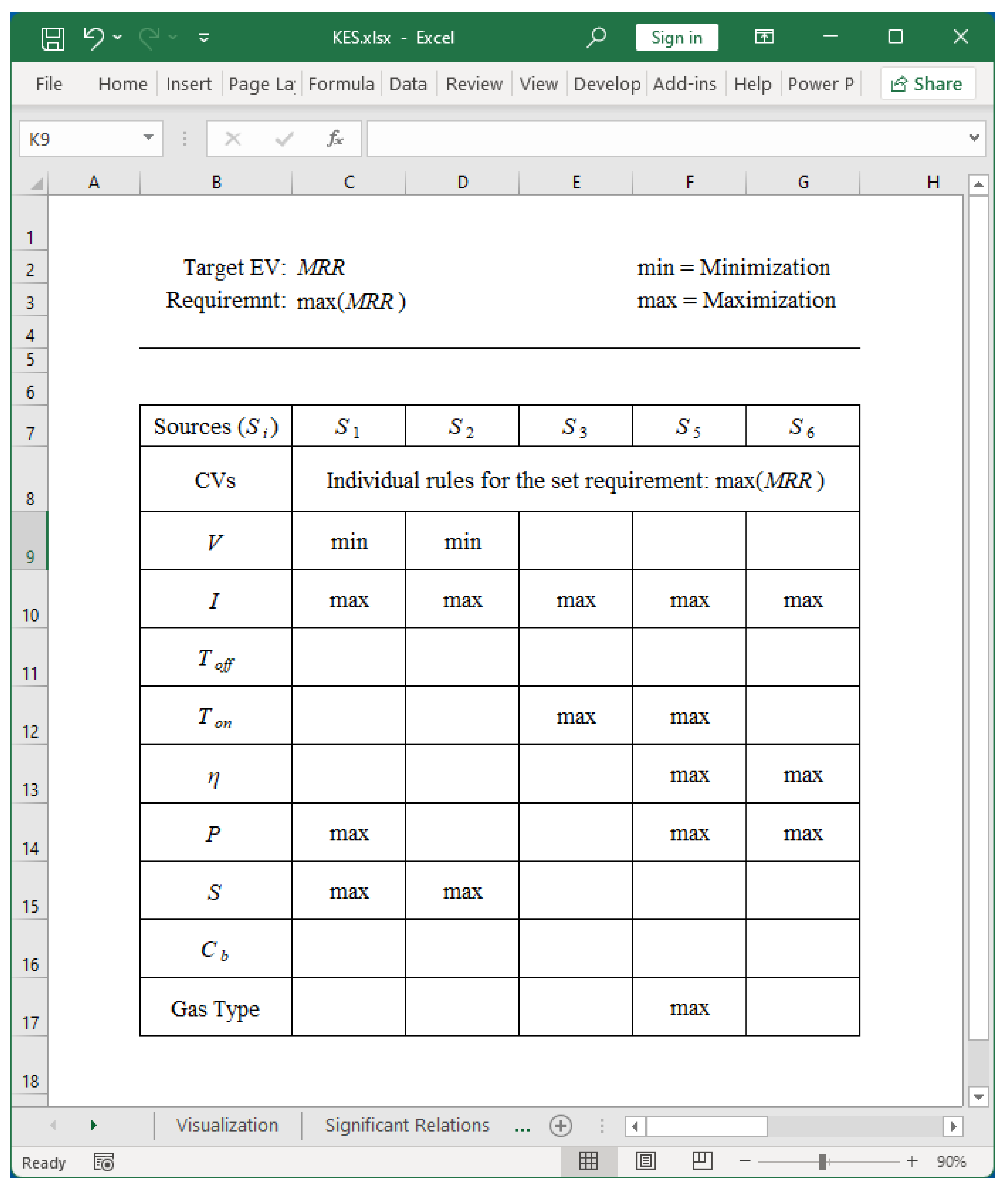The image size is (1008, 1189).
Task: Switch to Page Layout view
Action: (x=645, y=1161)
